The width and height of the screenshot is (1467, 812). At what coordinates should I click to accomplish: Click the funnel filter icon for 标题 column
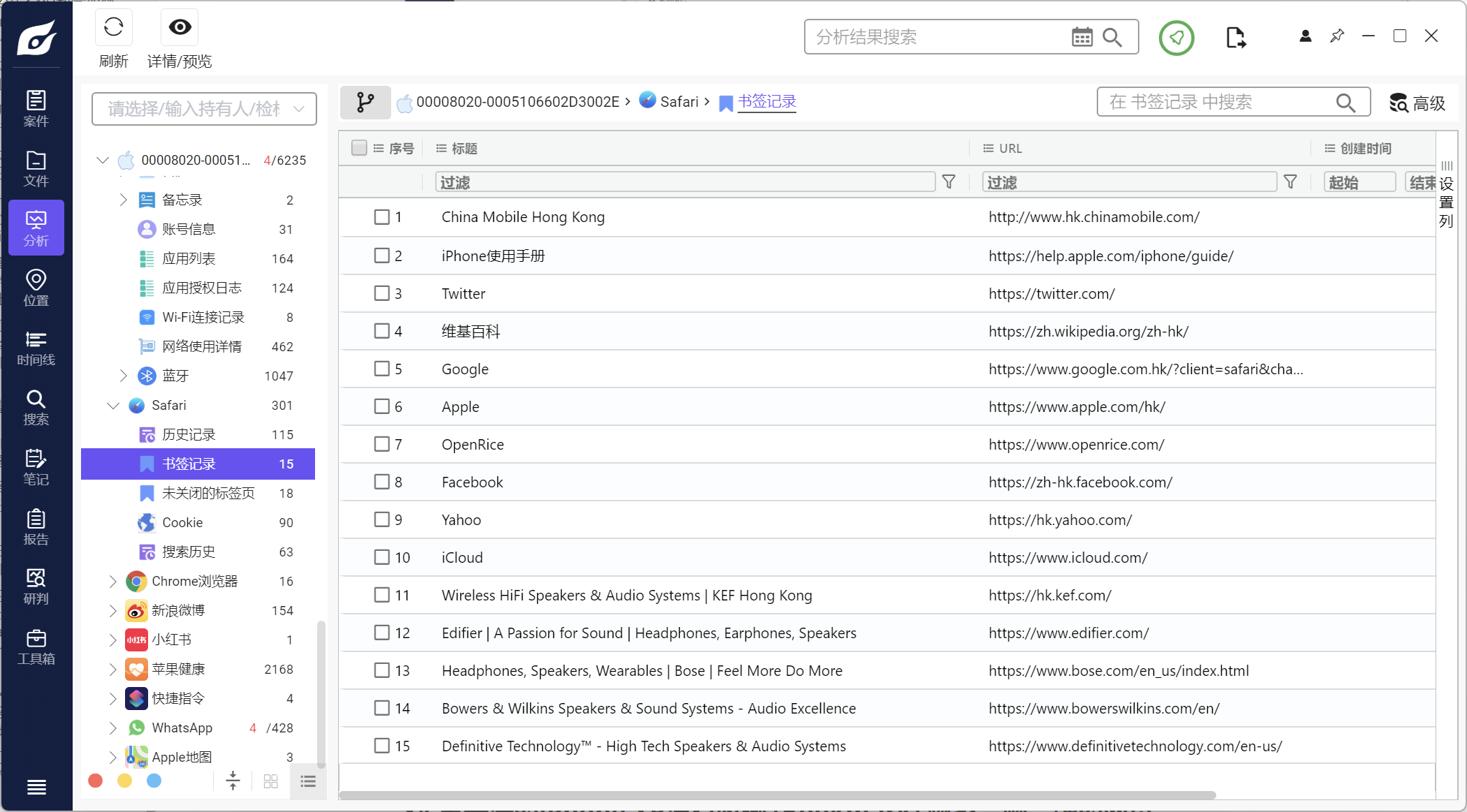(949, 182)
